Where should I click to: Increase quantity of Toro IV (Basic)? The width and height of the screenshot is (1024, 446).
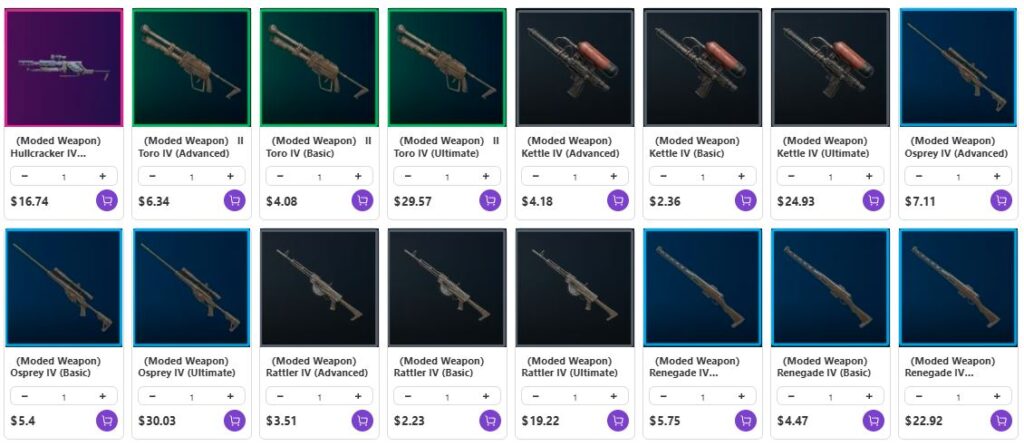(x=358, y=176)
